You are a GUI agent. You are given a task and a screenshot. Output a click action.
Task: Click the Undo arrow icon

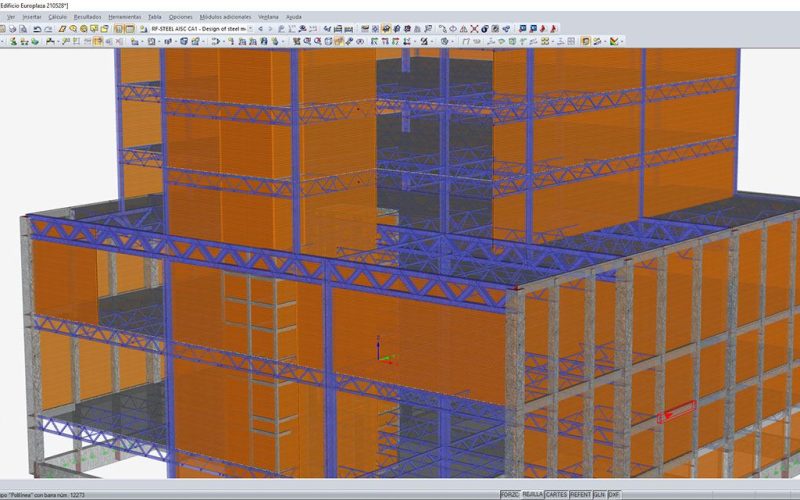37,29
